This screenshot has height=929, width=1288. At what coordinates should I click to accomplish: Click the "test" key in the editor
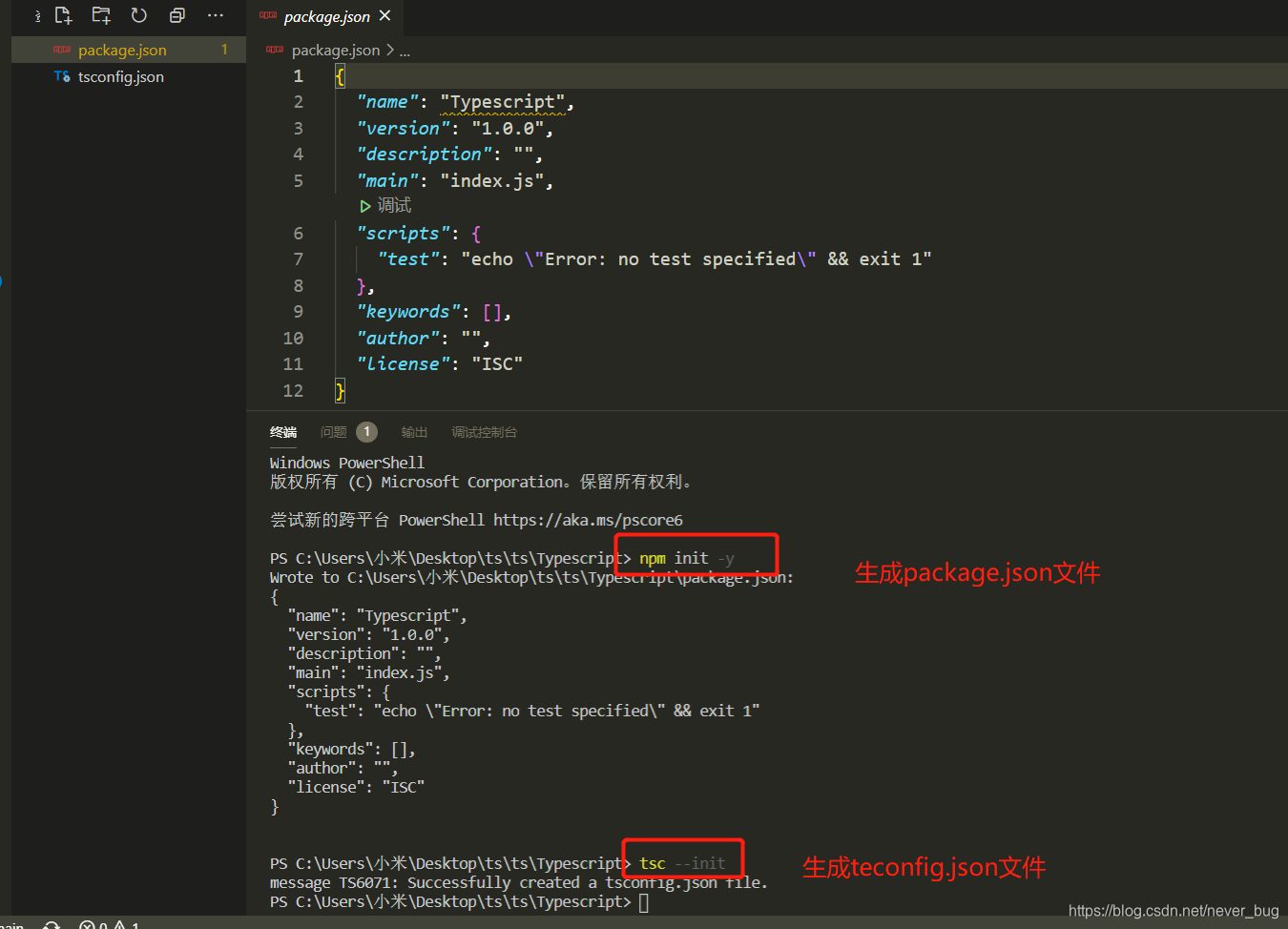pos(408,259)
